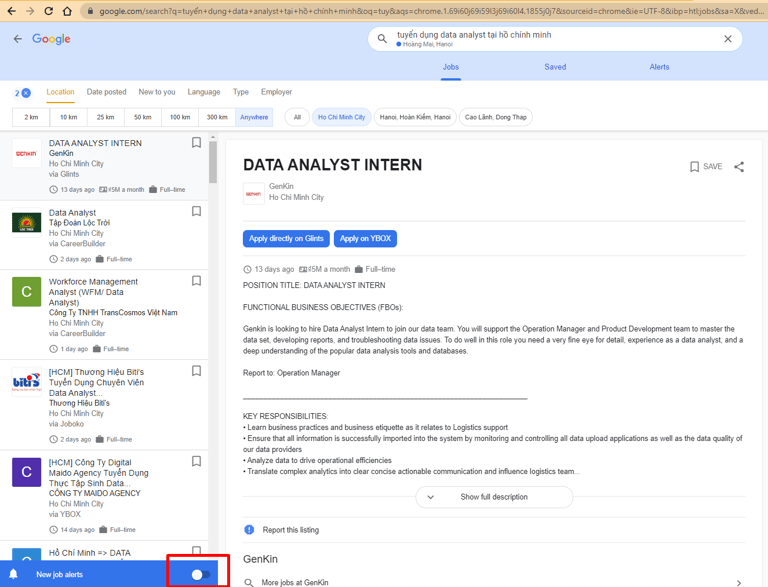Open browser home page icon
768x587 pixels.
[67, 11]
